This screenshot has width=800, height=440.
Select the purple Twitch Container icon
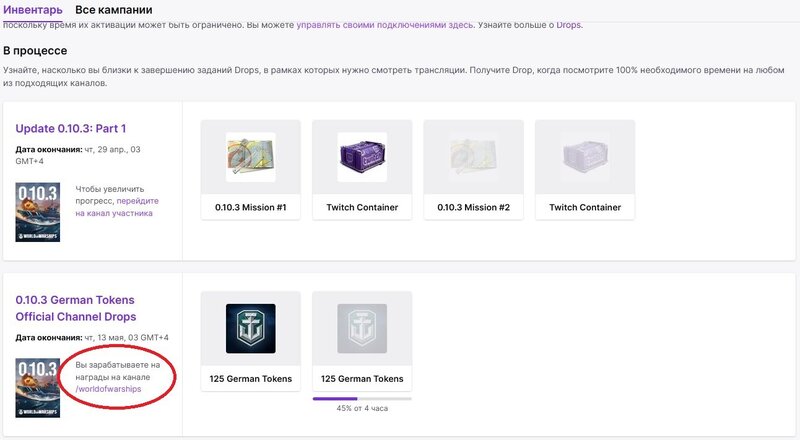pos(362,157)
